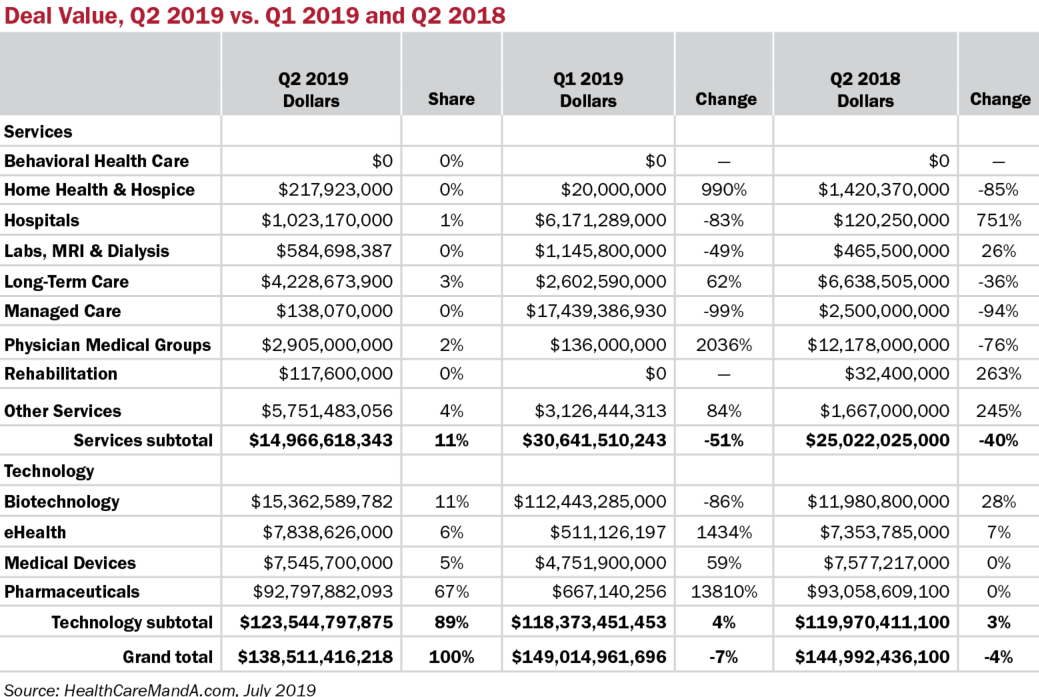The height and width of the screenshot is (697, 1039).
Task: Click the Q2 2019 Dollars column header
Action: point(313,89)
